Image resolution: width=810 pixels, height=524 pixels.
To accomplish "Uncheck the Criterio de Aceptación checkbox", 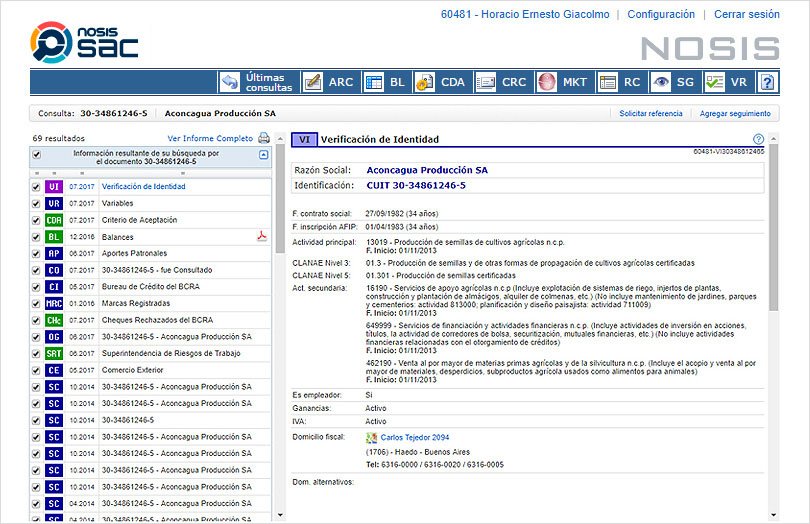I will click(36, 221).
